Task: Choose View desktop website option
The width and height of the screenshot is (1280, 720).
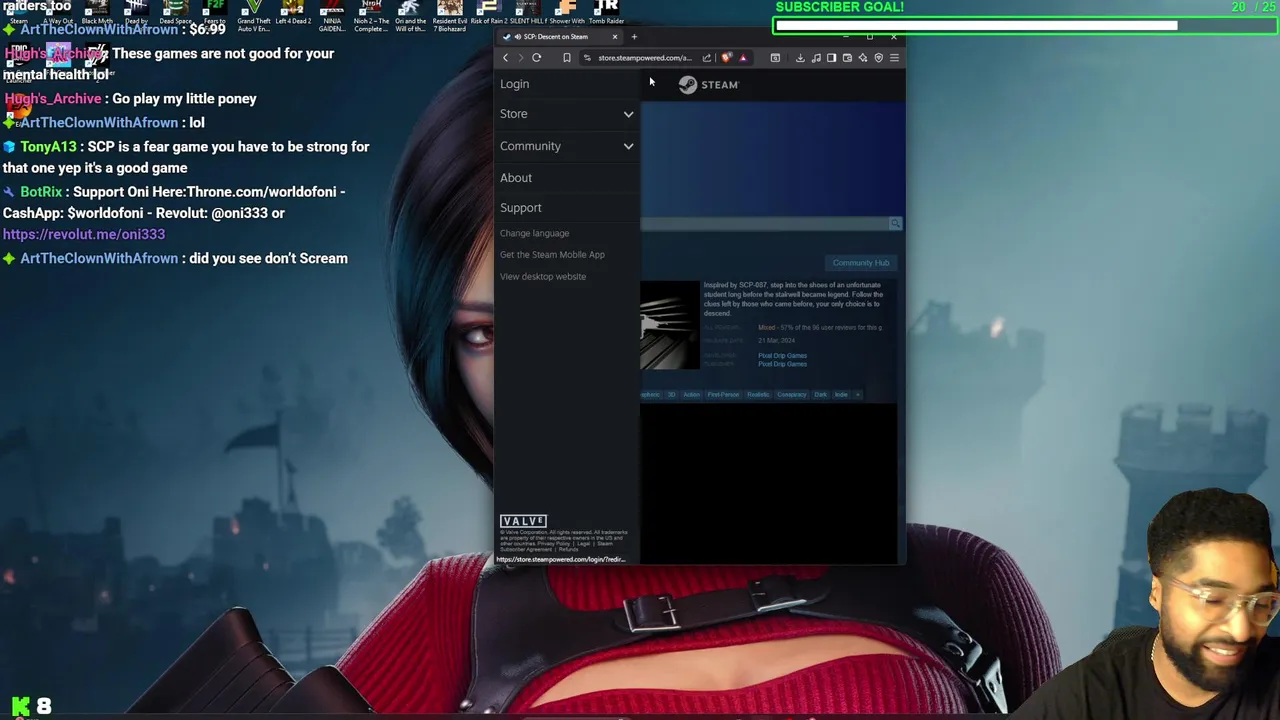Action: pyautogui.click(x=543, y=277)
